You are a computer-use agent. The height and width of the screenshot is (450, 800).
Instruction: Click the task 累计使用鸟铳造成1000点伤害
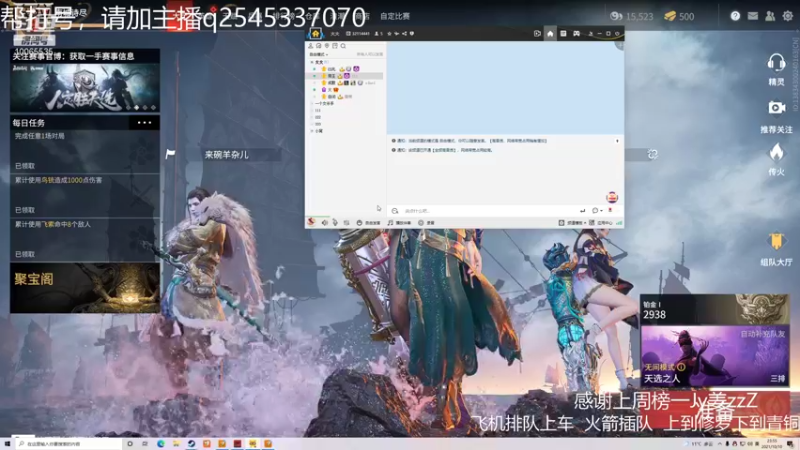pos(85,195)
